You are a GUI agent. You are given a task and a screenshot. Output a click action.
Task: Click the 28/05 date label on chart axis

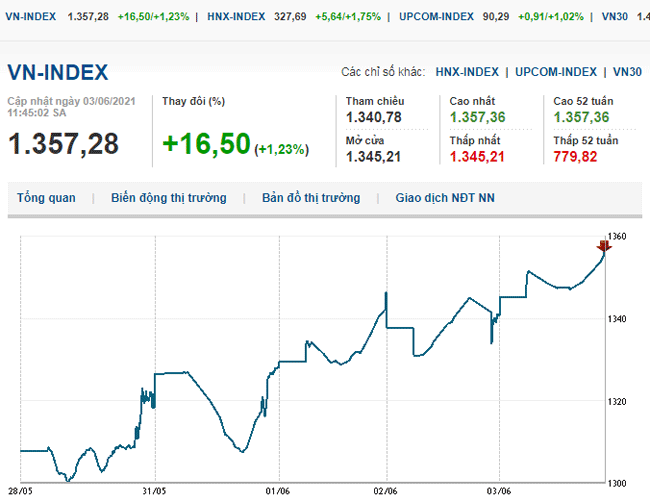20,491
